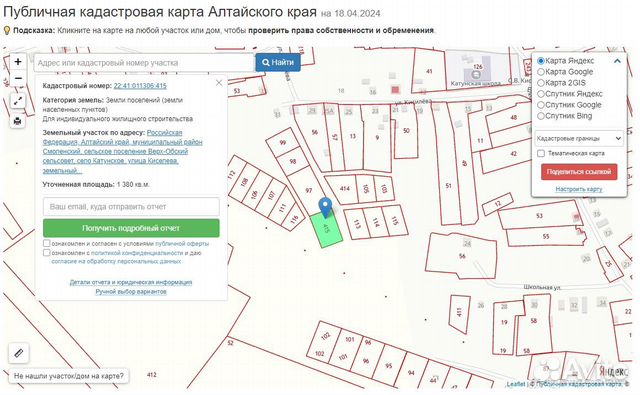Click Получить подробный отчет button
Image resolution: width=640 pixels, height=395 pixels.
click(x=131, y=228)
